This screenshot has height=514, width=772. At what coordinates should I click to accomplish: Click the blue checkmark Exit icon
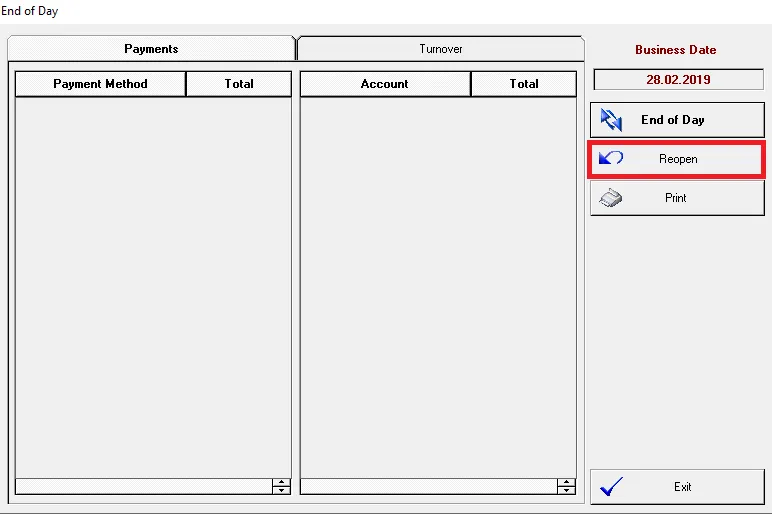pyautogui.click(x=611, y=486)
